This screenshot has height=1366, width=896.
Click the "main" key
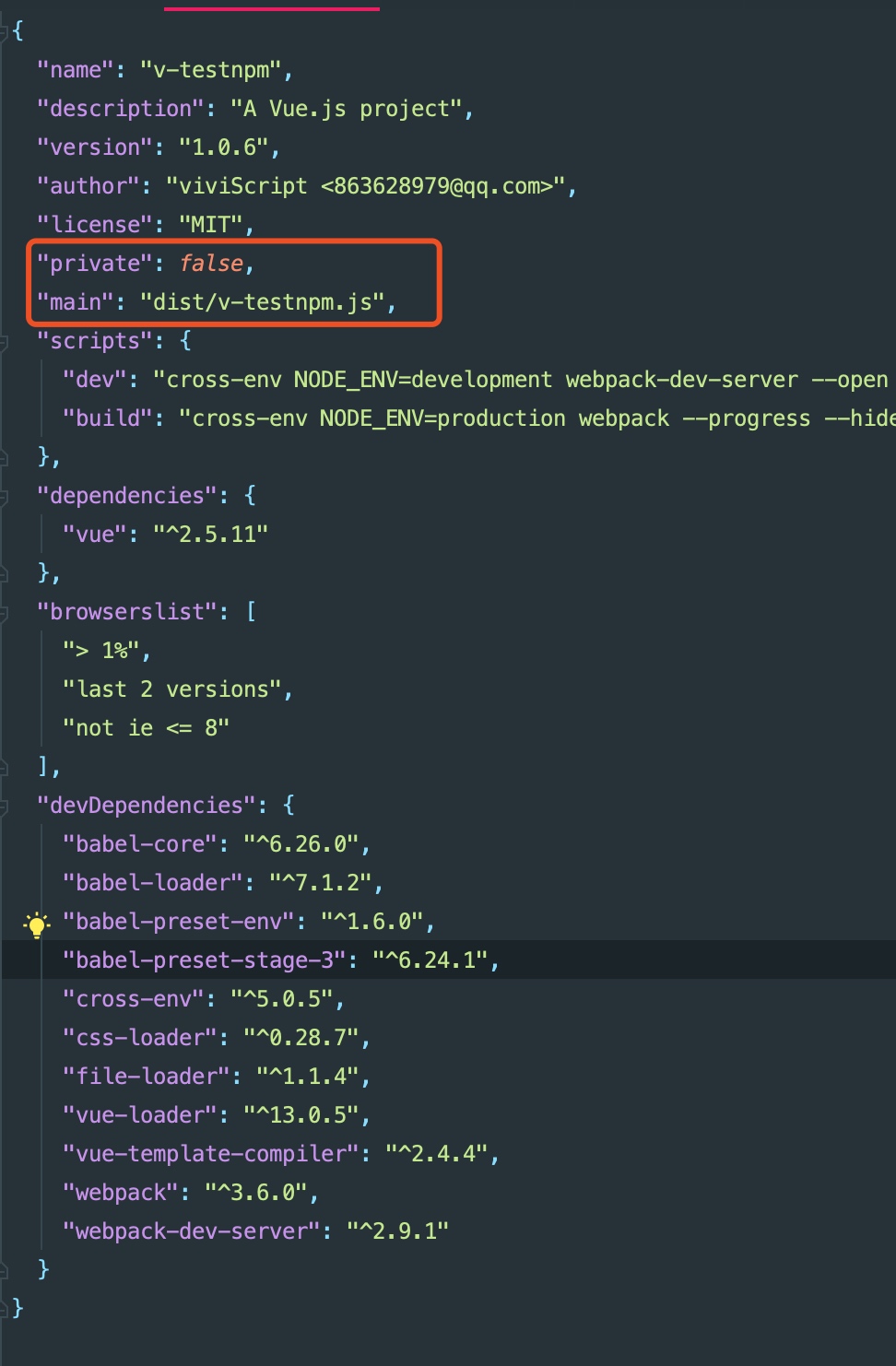pos(76,302)
